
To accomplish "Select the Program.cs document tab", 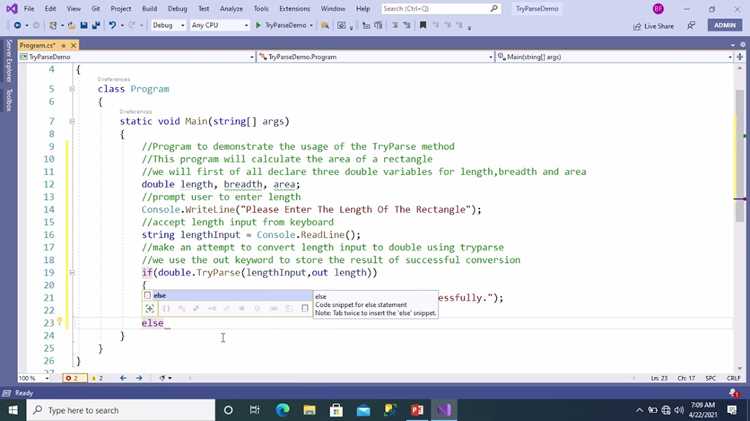I will click(38, 45).
